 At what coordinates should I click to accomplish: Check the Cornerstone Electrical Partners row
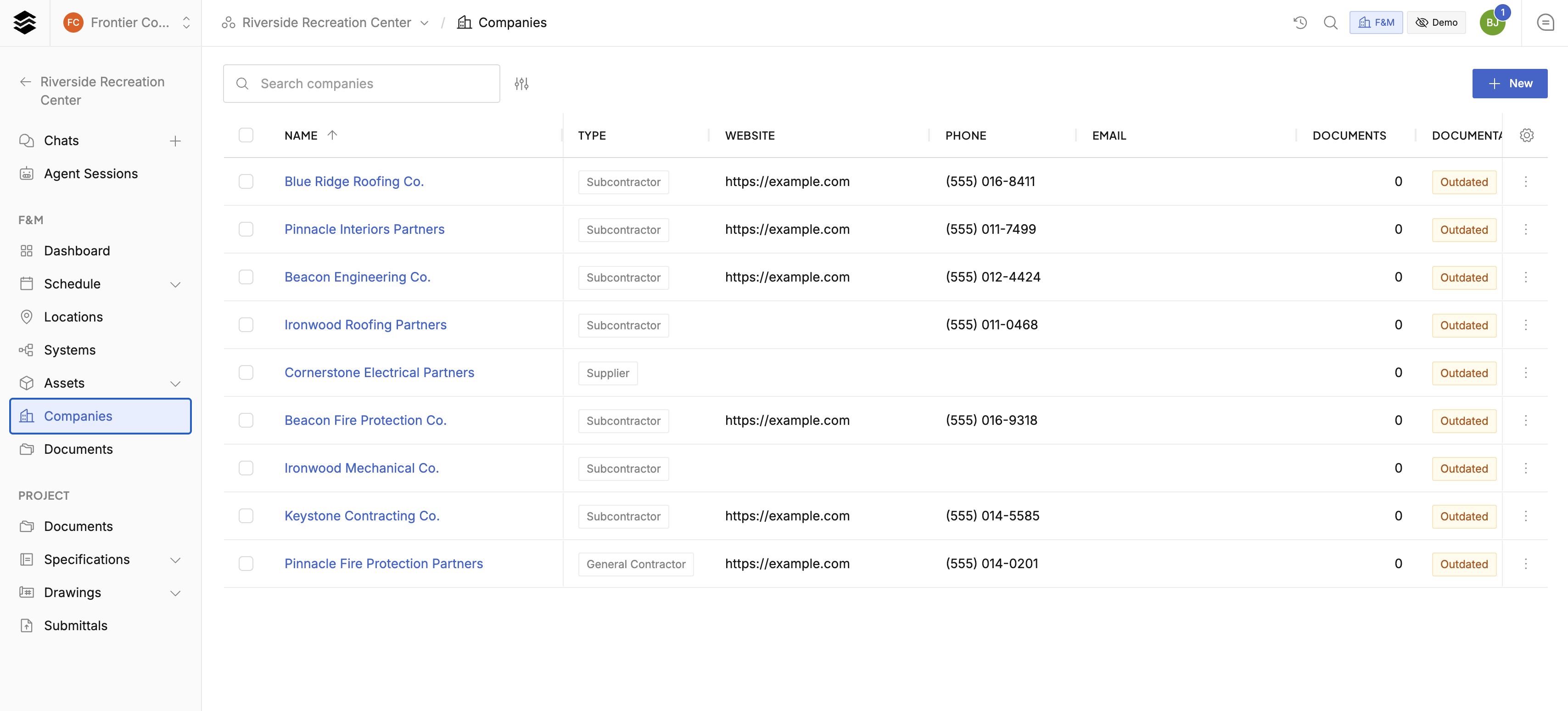246,372
